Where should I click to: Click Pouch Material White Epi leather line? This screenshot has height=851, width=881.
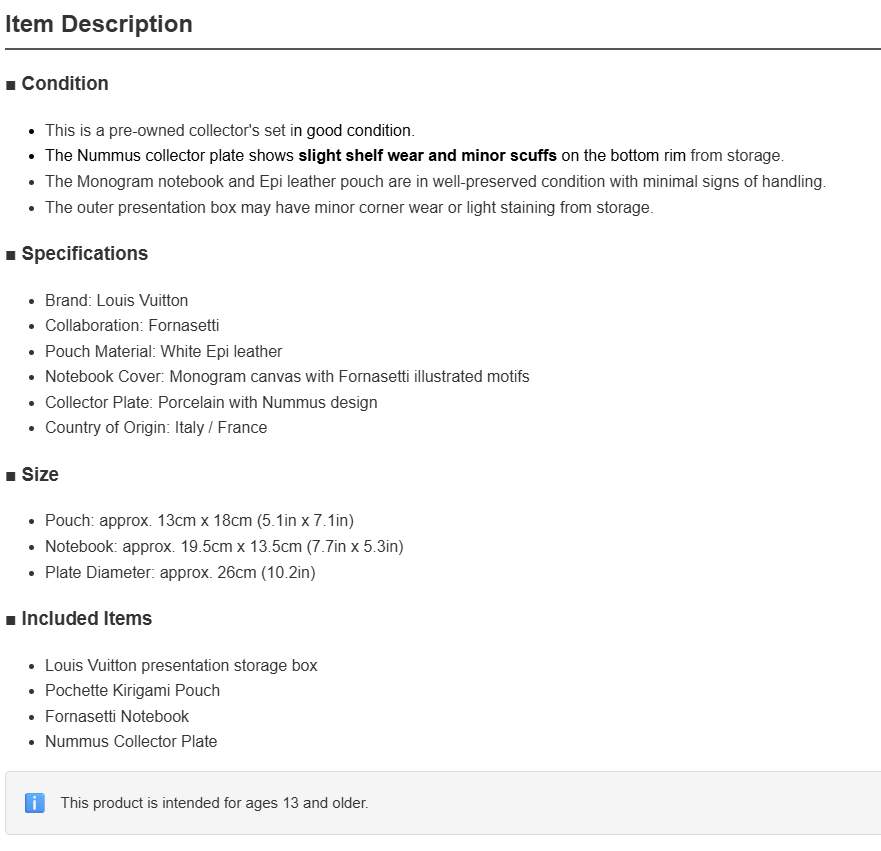click(164, 352)
